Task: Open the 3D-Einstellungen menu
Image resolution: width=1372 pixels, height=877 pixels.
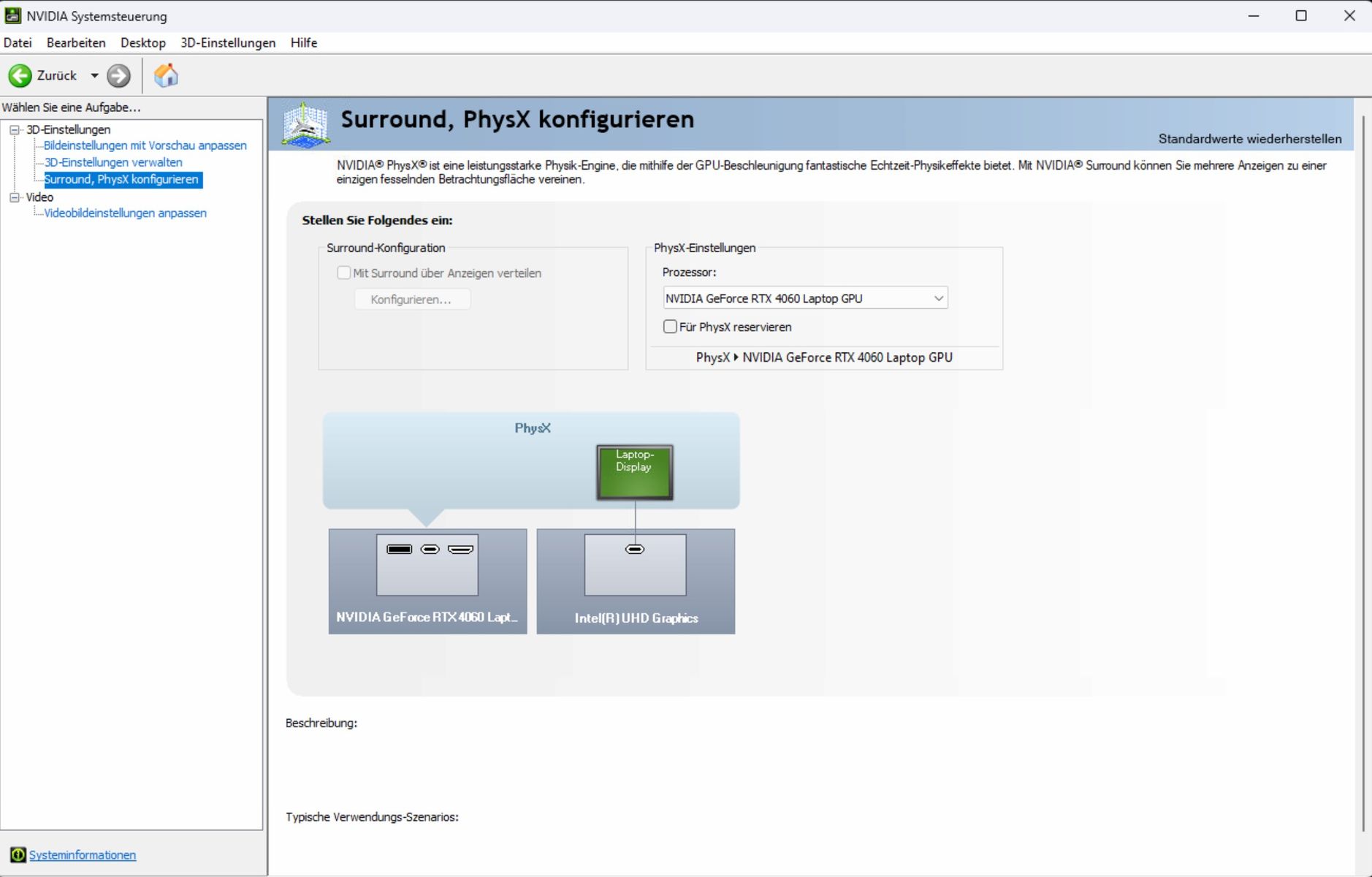Action: 228,42
